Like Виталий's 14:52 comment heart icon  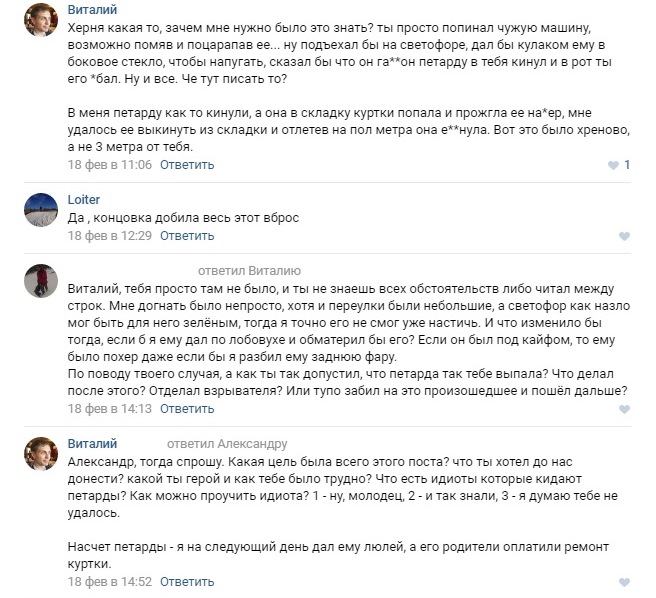[x=624, y=582]
